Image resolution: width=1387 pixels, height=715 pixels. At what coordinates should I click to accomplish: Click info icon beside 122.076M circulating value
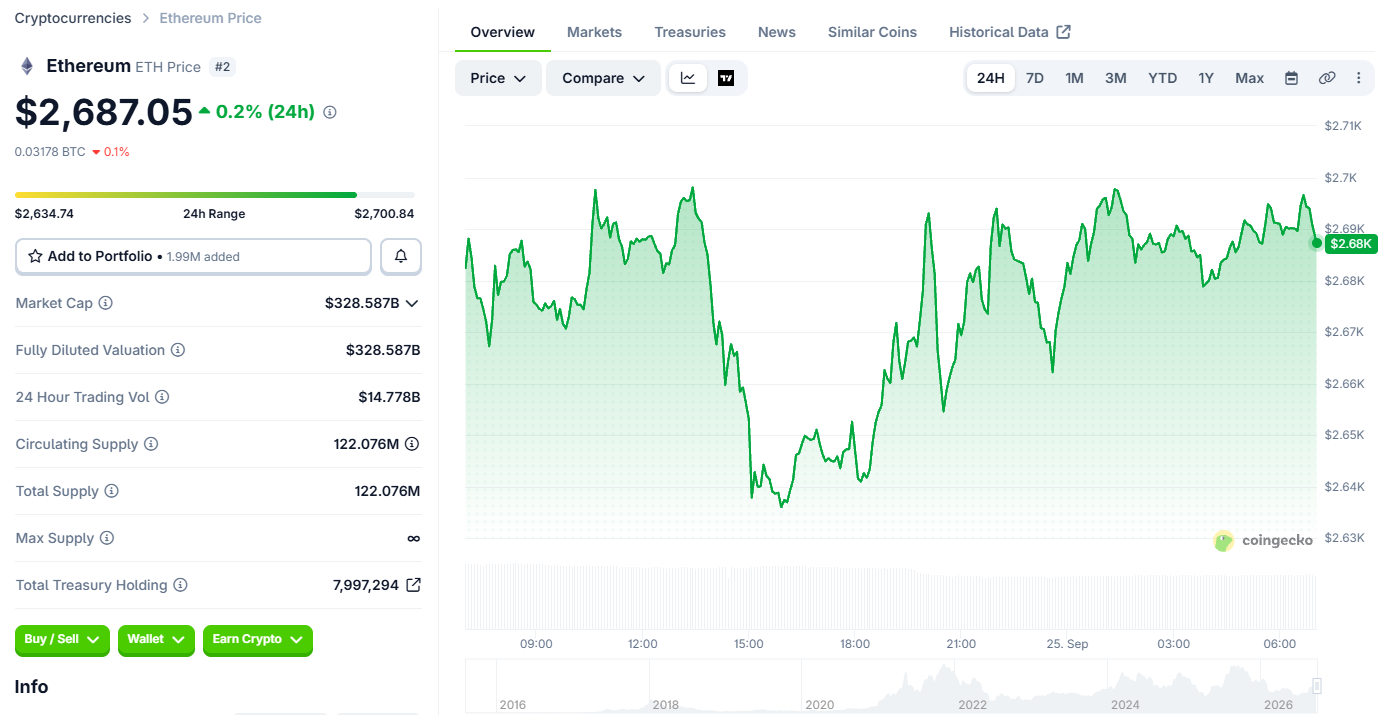(x=412, y=444)
